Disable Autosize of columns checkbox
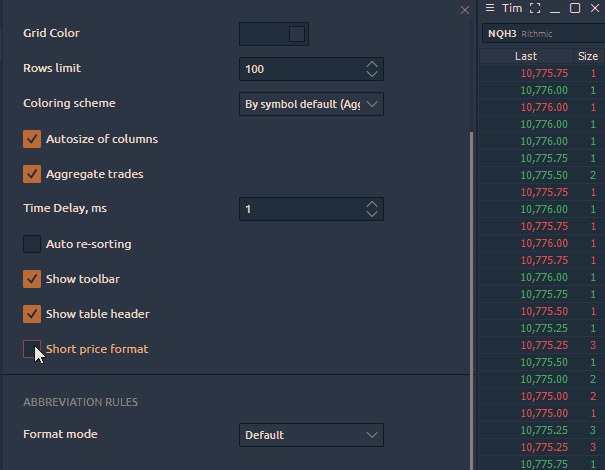The image size is (605, 470). [32, 139]
